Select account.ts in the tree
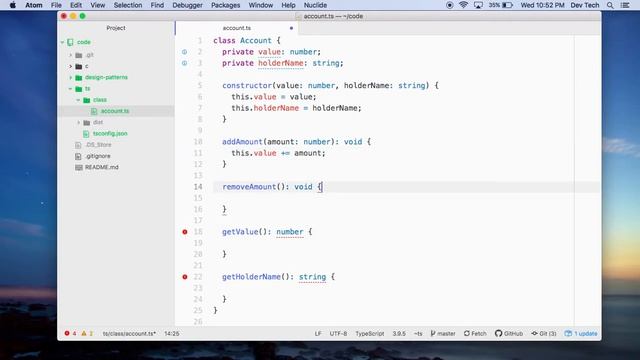This screenshot has height=360, width=640. click(115, 111)
